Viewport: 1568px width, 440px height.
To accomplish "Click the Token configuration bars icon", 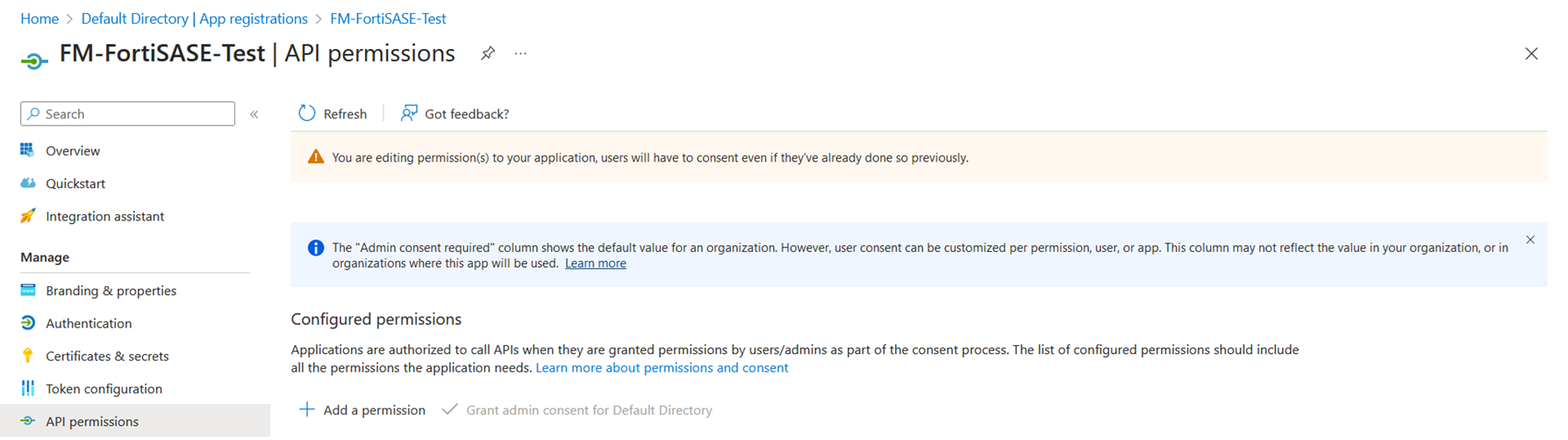I will 28,388.
